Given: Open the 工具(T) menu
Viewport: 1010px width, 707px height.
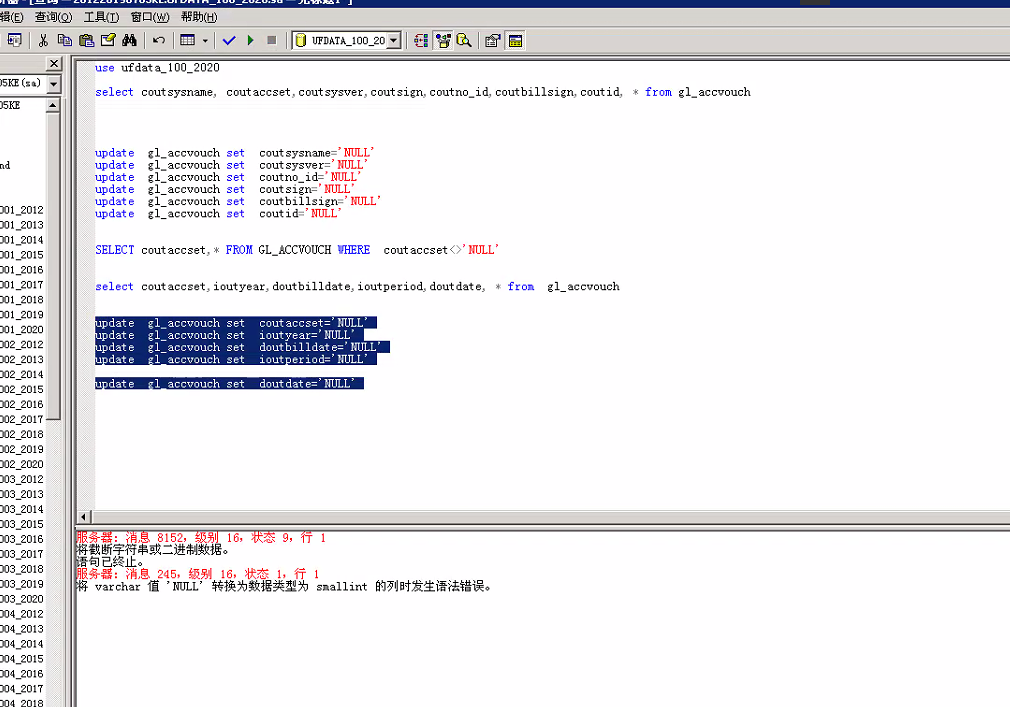Looking at the screenshot, I should tap(101, 17).
